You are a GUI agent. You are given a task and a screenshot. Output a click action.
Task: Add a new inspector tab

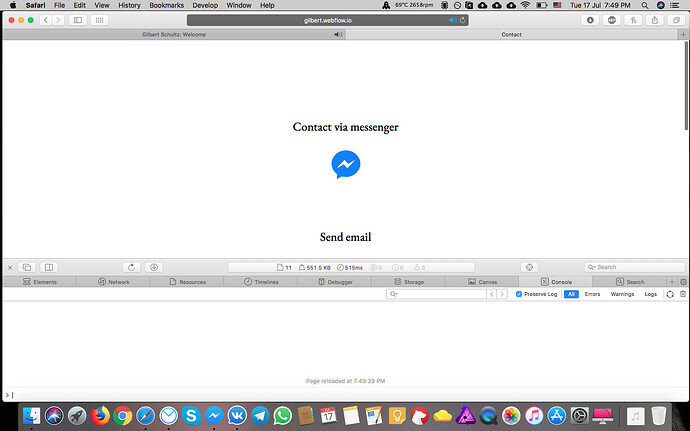click(672, 282)
